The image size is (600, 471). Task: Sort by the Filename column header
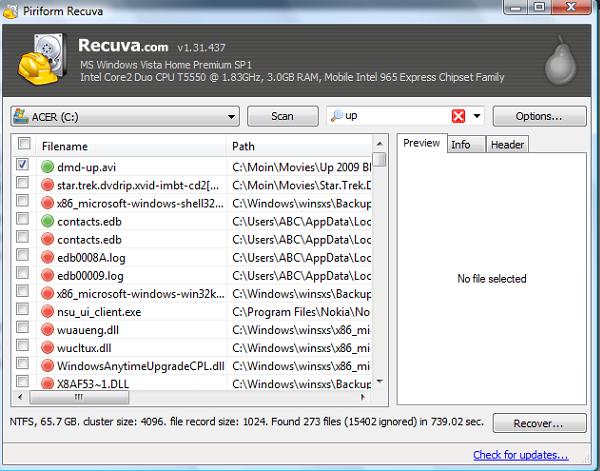[x=130, y=146]
